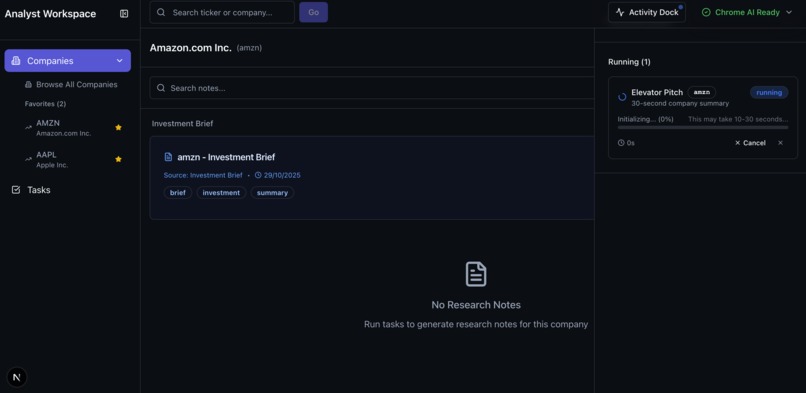The height and width of the screenshot is (393, 806).
Task: Select the investment tag
Action: 221,193
